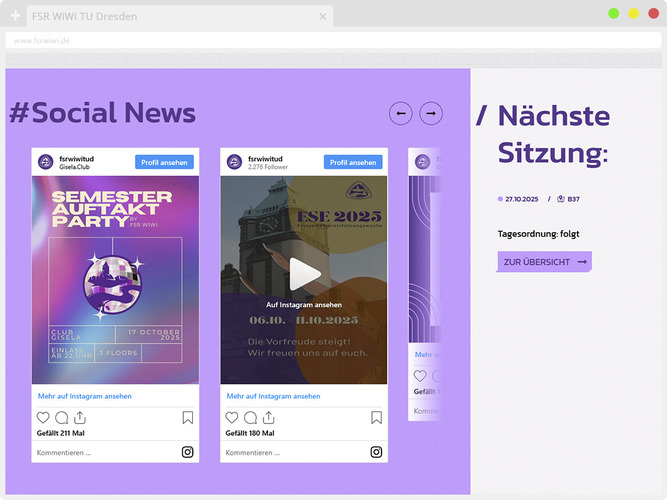This screenshot has width=667, height=500.
Task: Click Instagram logo under ESE 2025 post
Action: coord(376,452)
